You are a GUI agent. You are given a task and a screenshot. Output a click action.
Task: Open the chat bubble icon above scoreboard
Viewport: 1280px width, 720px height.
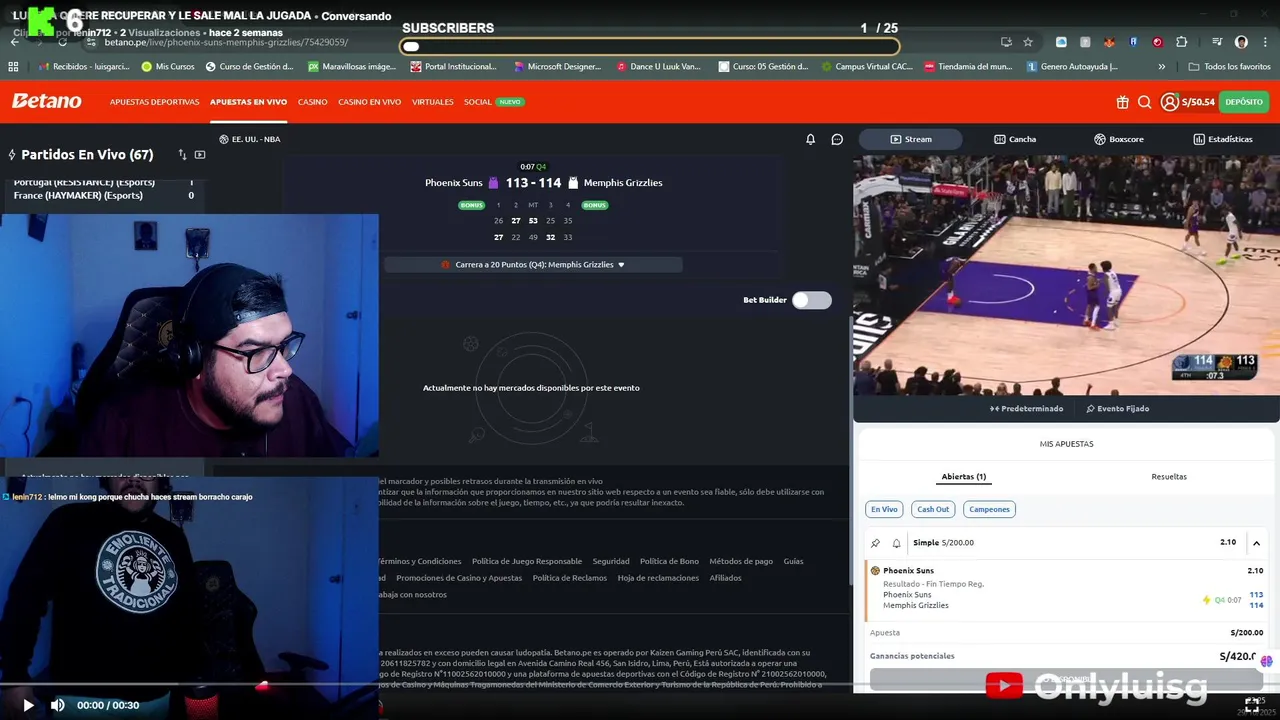(837, 139)
